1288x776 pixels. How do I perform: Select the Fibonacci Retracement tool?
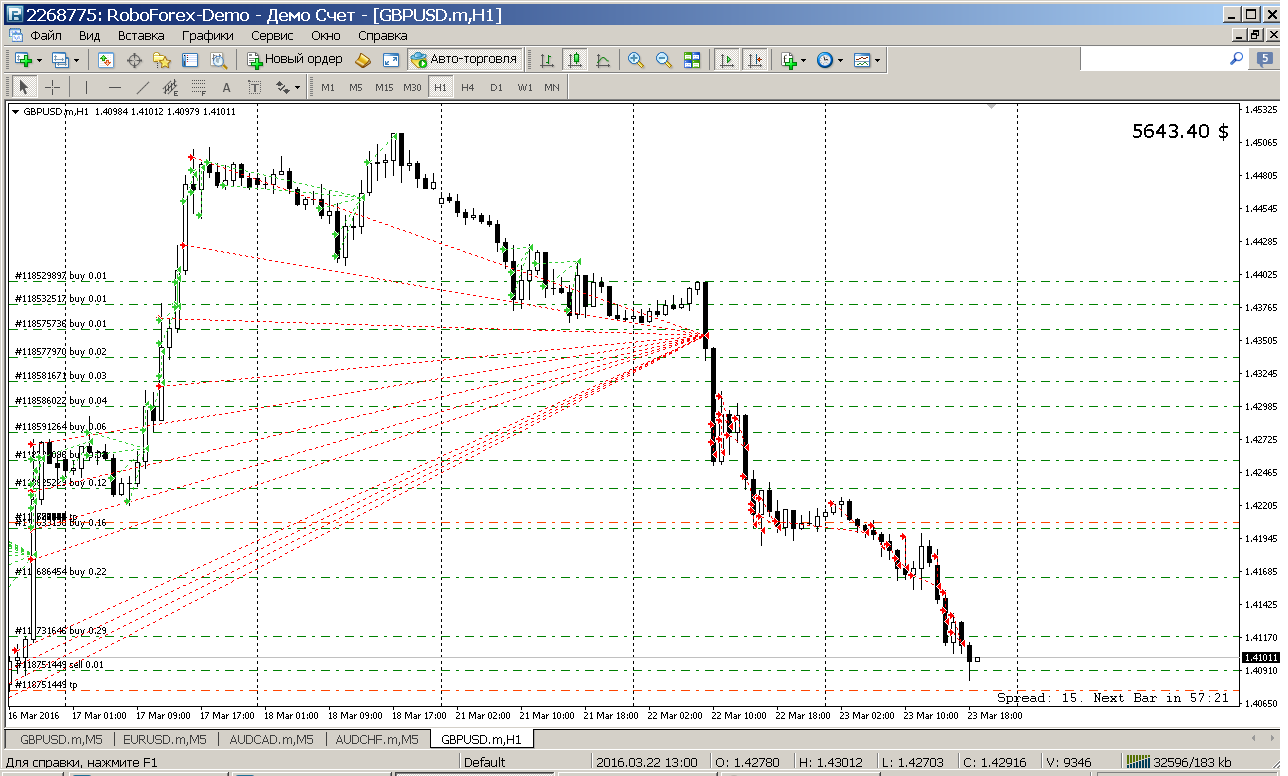198,87
